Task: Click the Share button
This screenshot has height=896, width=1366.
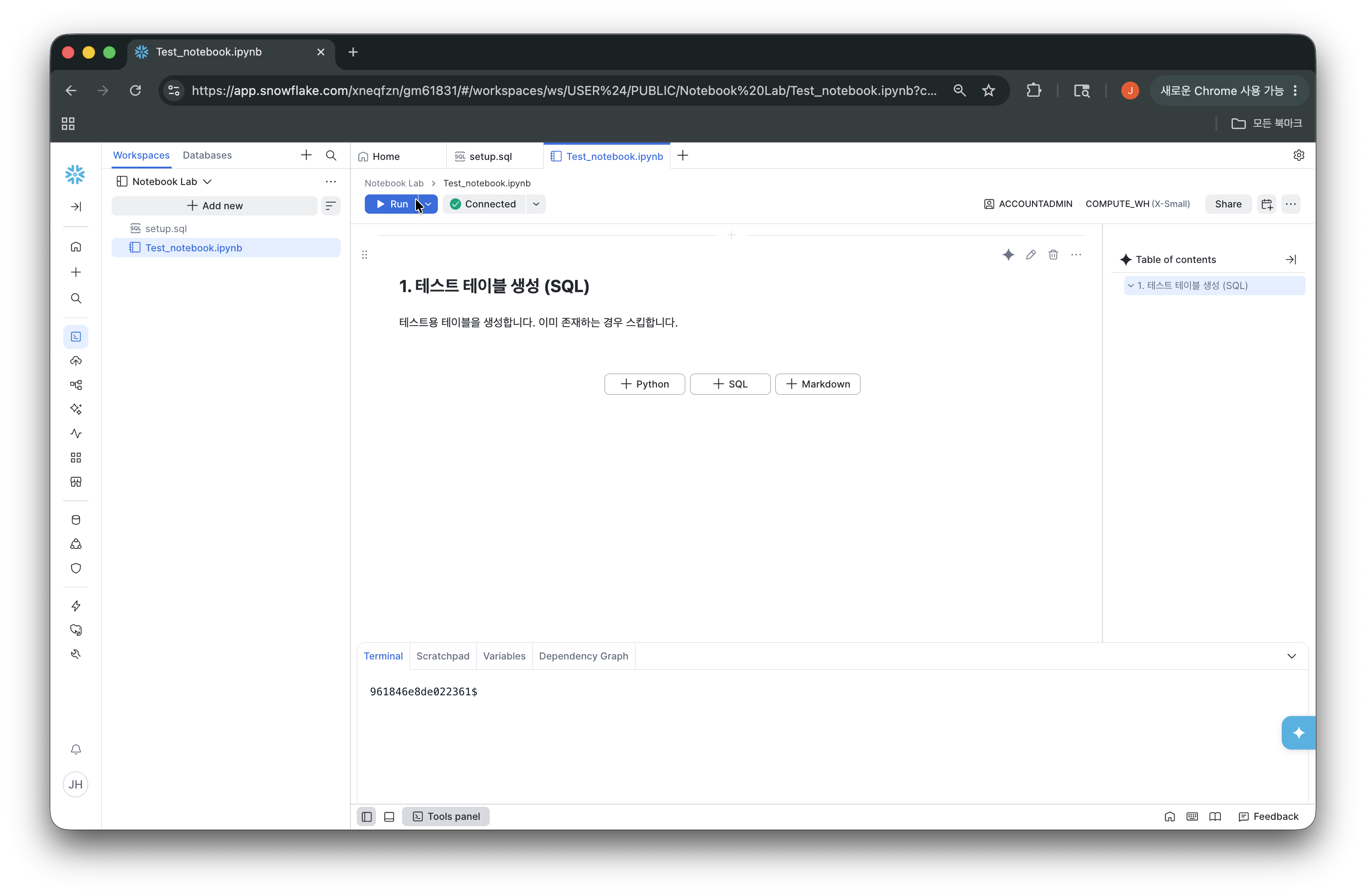Action: coord(1228,204)
